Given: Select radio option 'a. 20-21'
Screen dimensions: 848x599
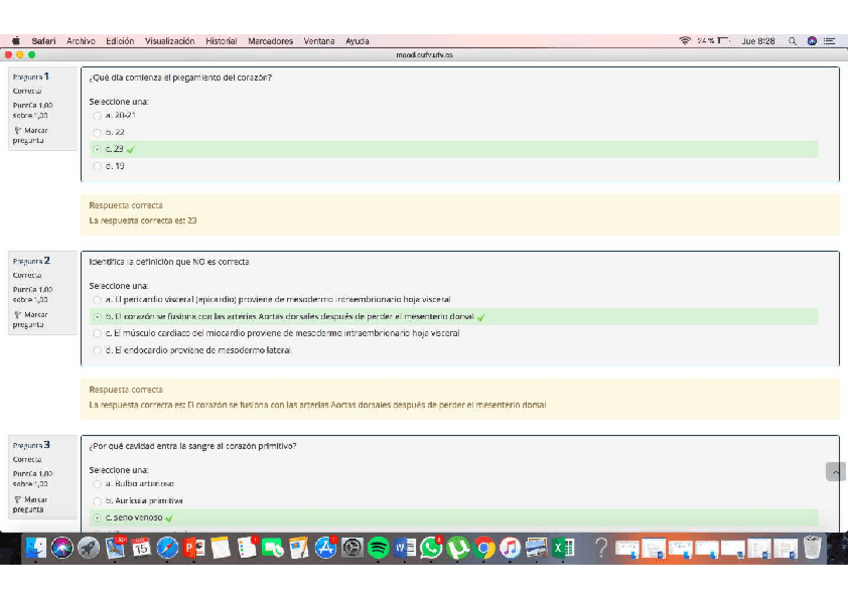Looking at the screenshot, I should coord(97,116).
